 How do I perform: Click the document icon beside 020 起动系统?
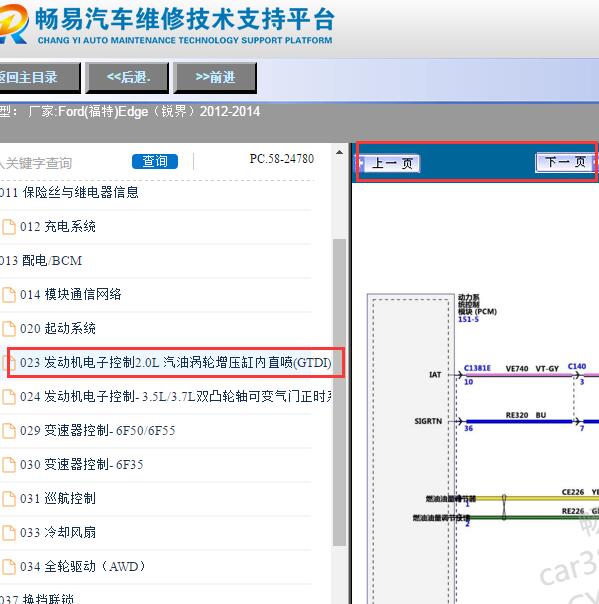tap(9, 329)
